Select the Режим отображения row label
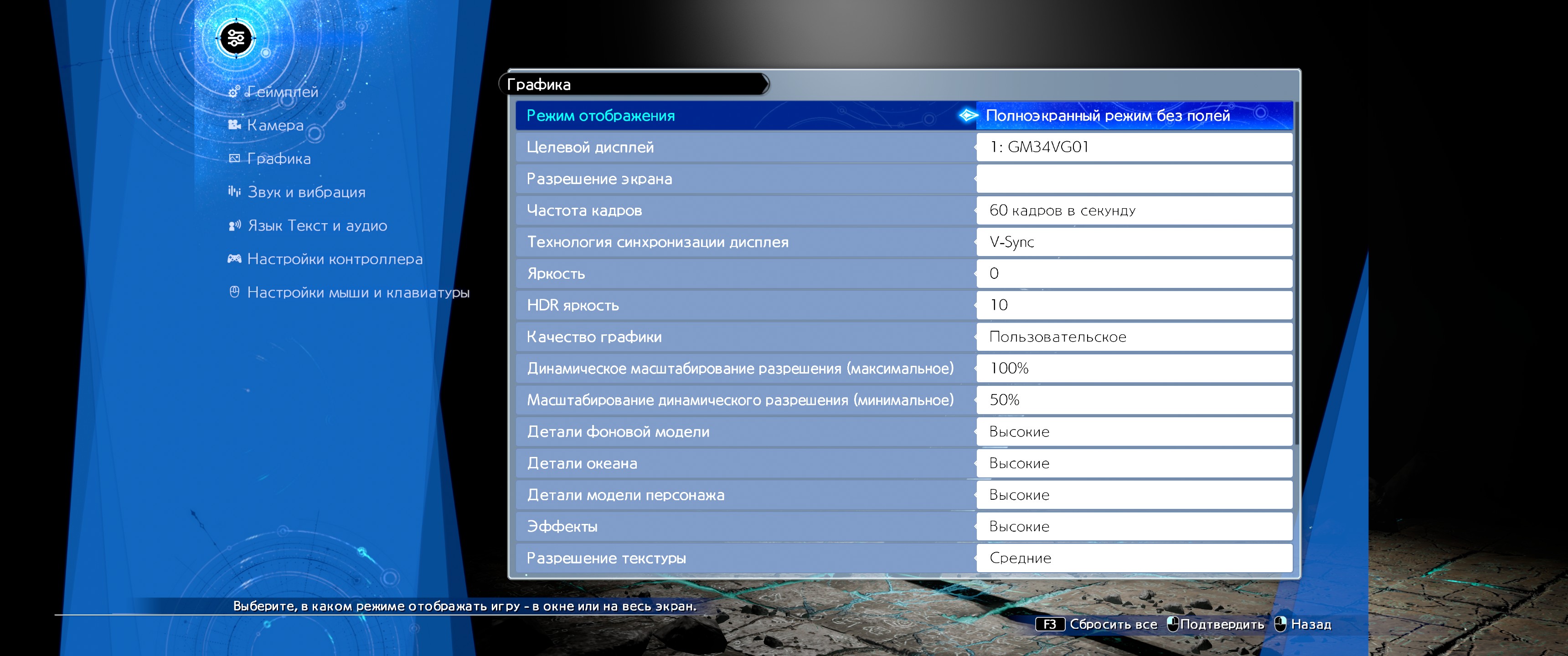Screen dimensions: 1568x656 [x=601, y=116]
